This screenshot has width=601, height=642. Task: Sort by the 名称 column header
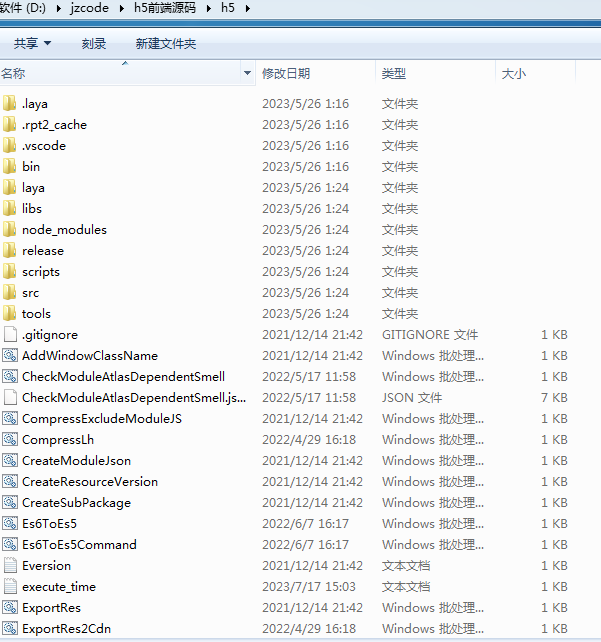click(x=120, y=73)
